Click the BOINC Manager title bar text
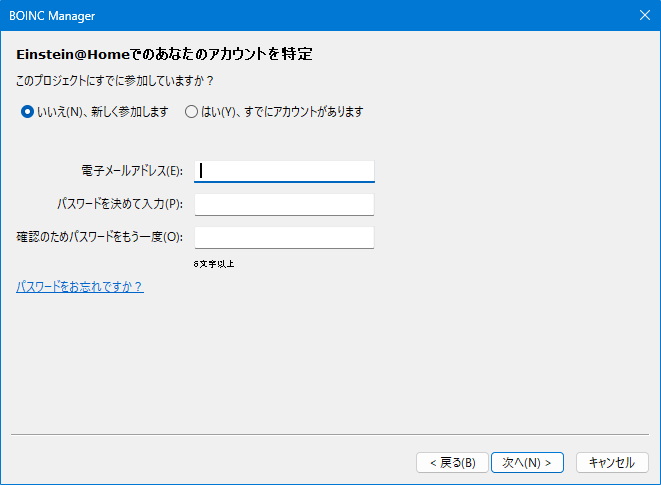 [x=54, y=16]
